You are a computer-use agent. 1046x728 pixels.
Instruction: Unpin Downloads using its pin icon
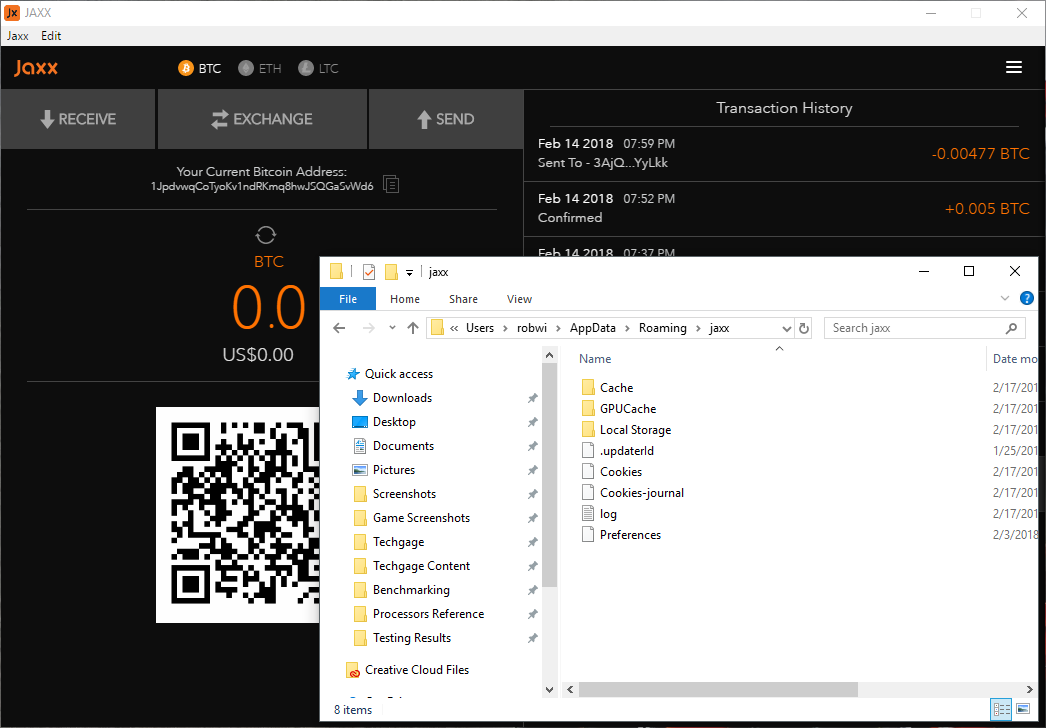(x=532, y=398)
